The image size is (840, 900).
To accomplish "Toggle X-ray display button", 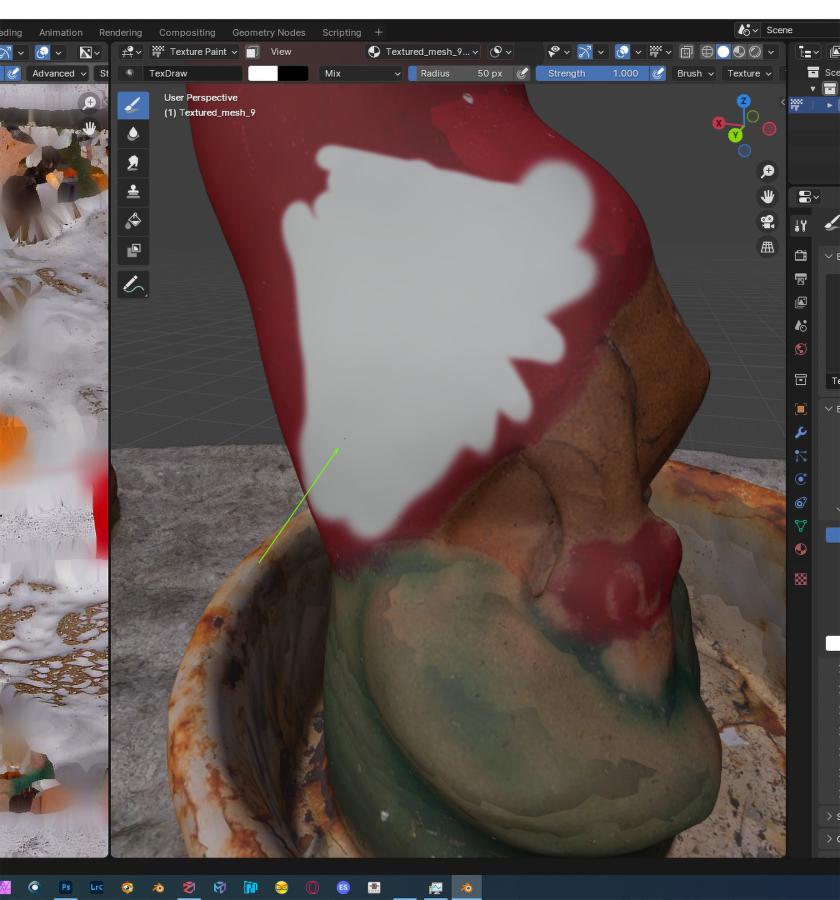I will (686, 52).
